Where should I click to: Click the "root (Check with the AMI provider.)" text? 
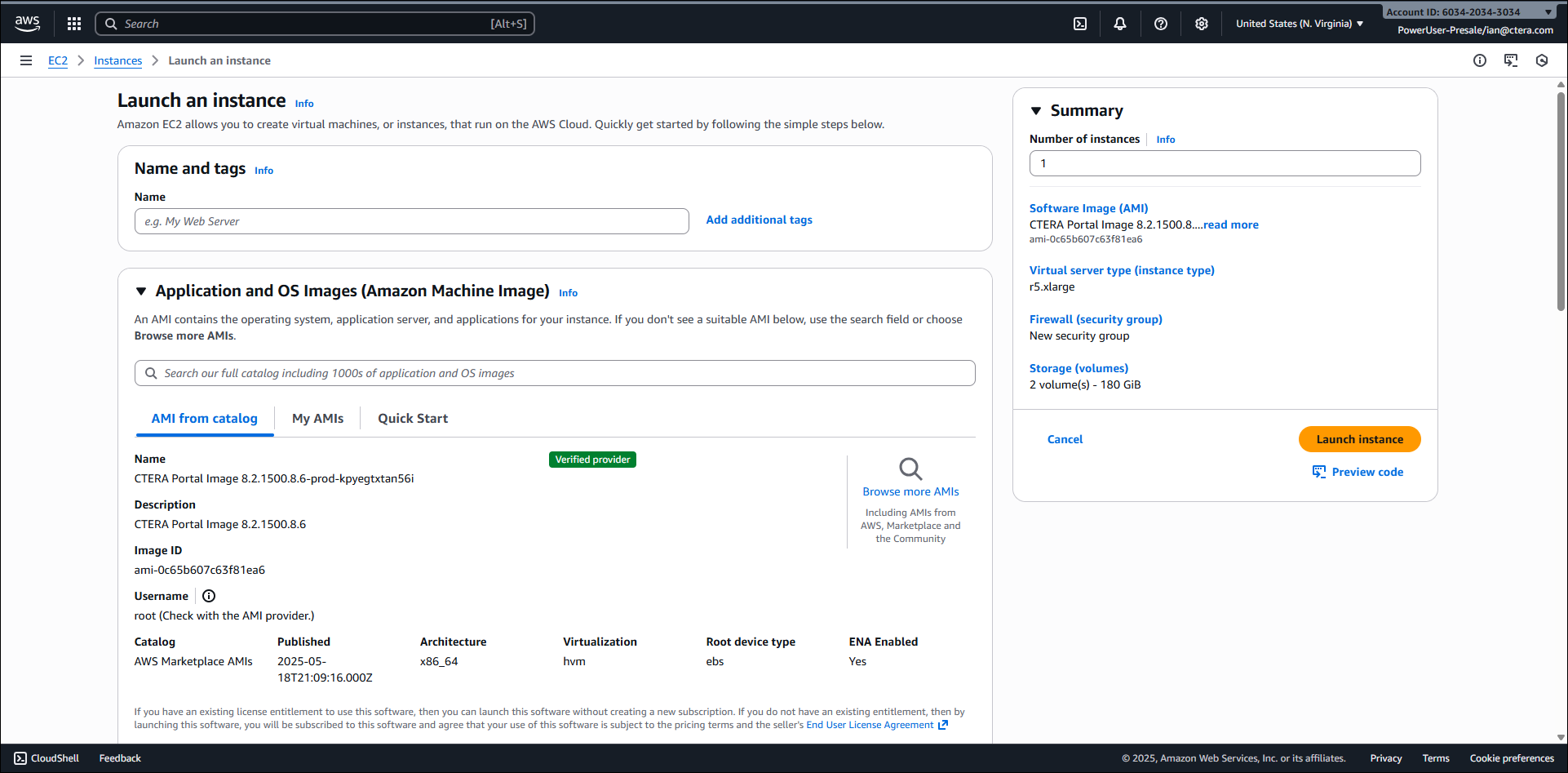pos(224,615)
